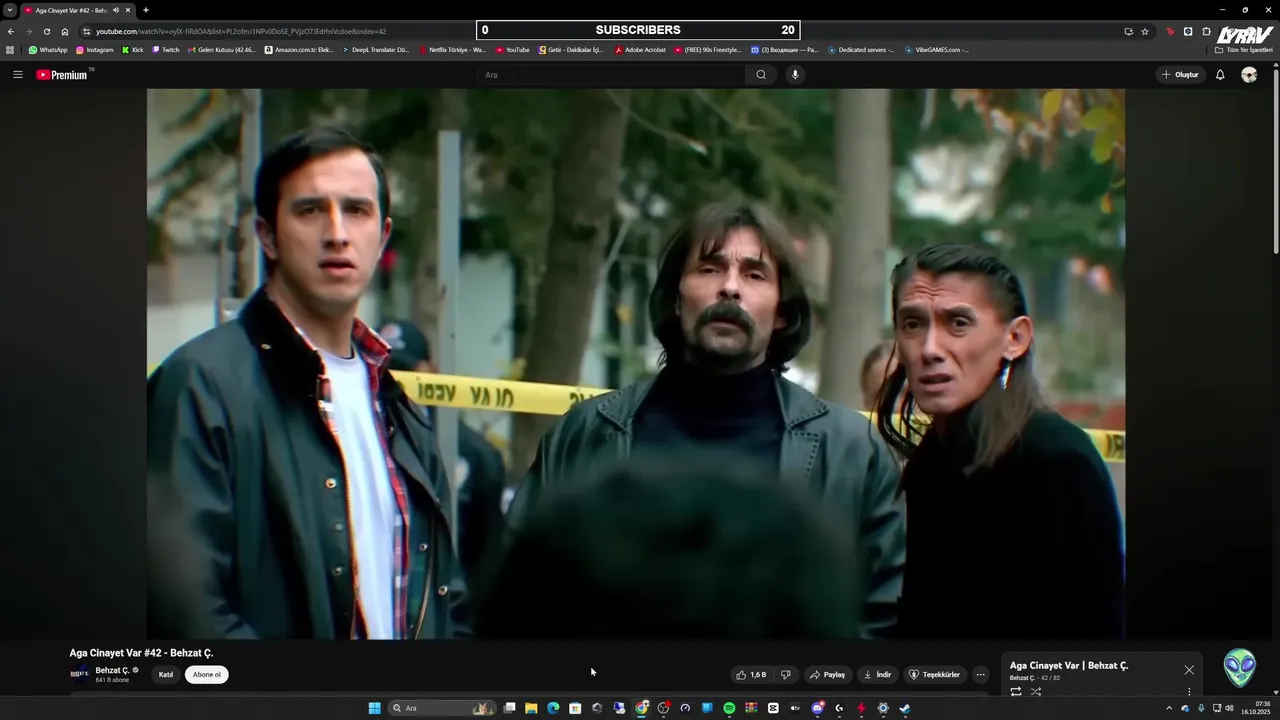Open Steam from the taskbar

pyautogui.click(x=905, y=708)
